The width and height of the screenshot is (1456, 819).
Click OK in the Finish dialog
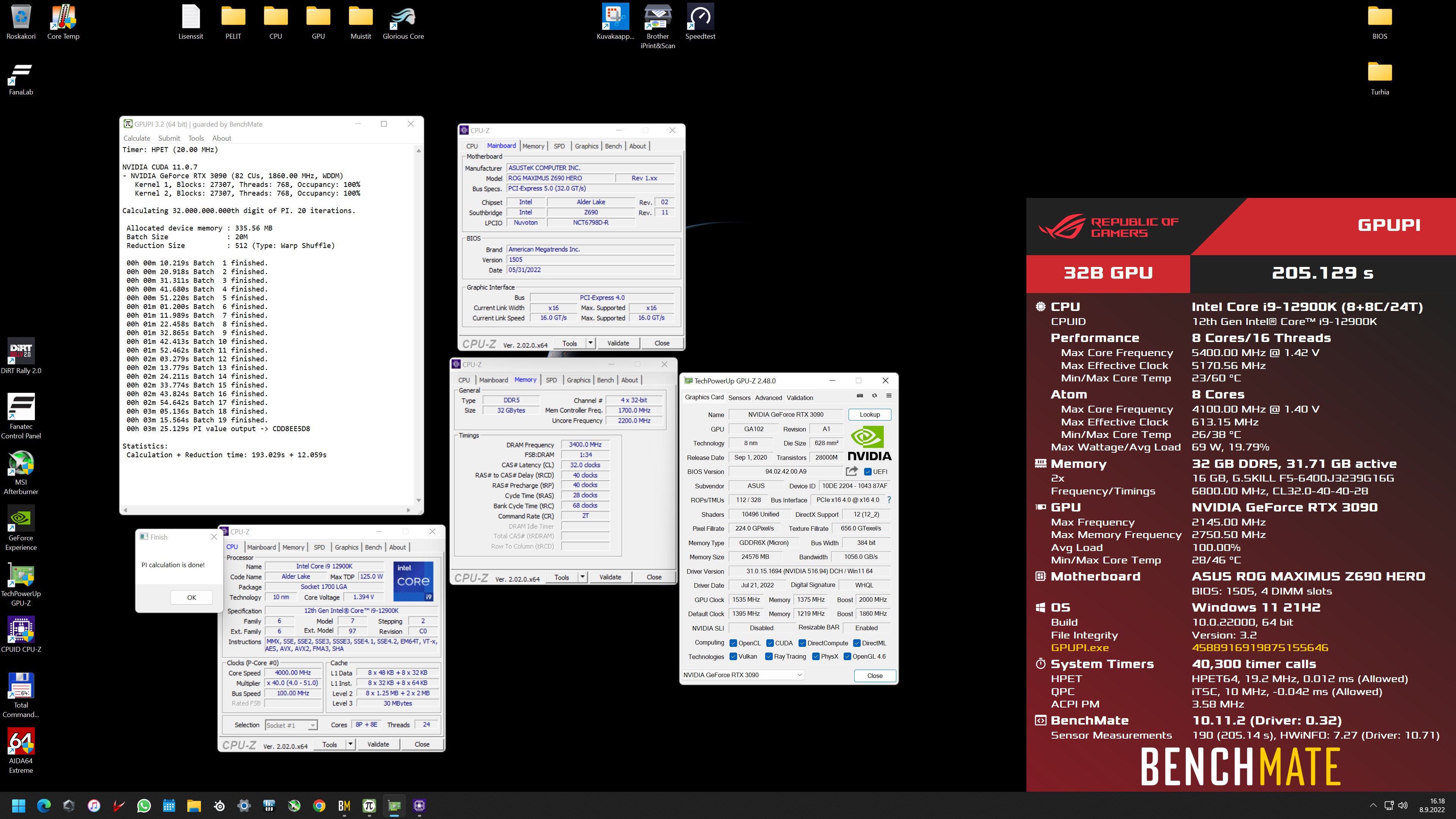(191, 598)
